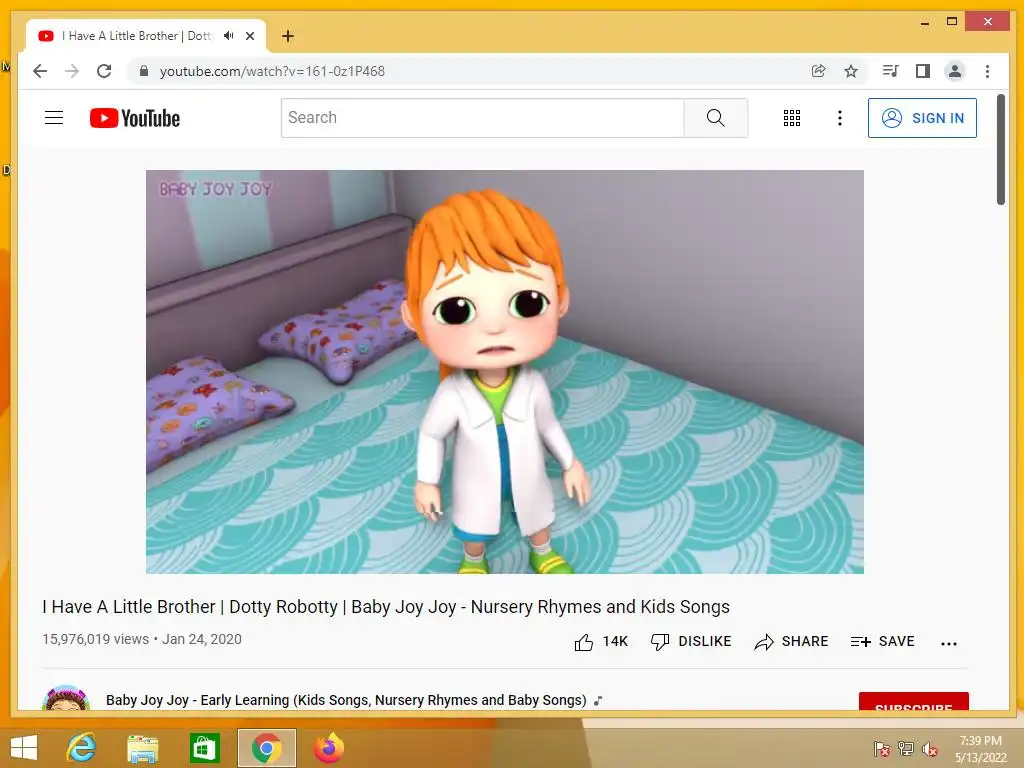Click the 15,976,019 views text
This screenshot has width=1024, height=768.
tap(95, 639)
